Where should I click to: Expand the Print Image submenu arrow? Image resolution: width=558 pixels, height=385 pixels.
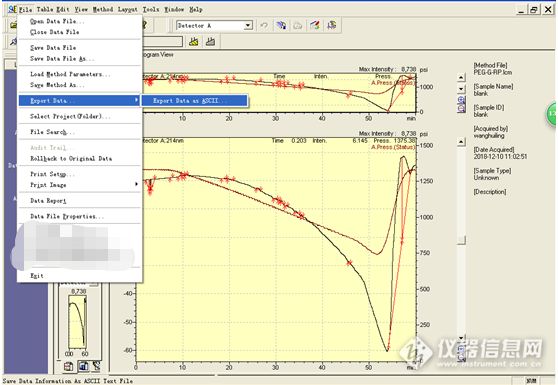pyautogui.click(x=136, y=184)
